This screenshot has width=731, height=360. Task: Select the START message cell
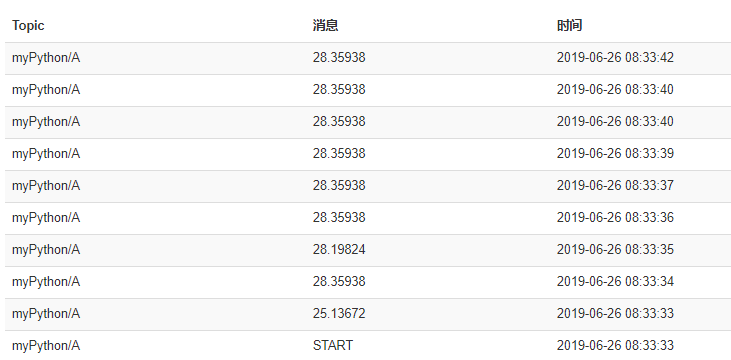pyautogui.click(x=333, y=346)
